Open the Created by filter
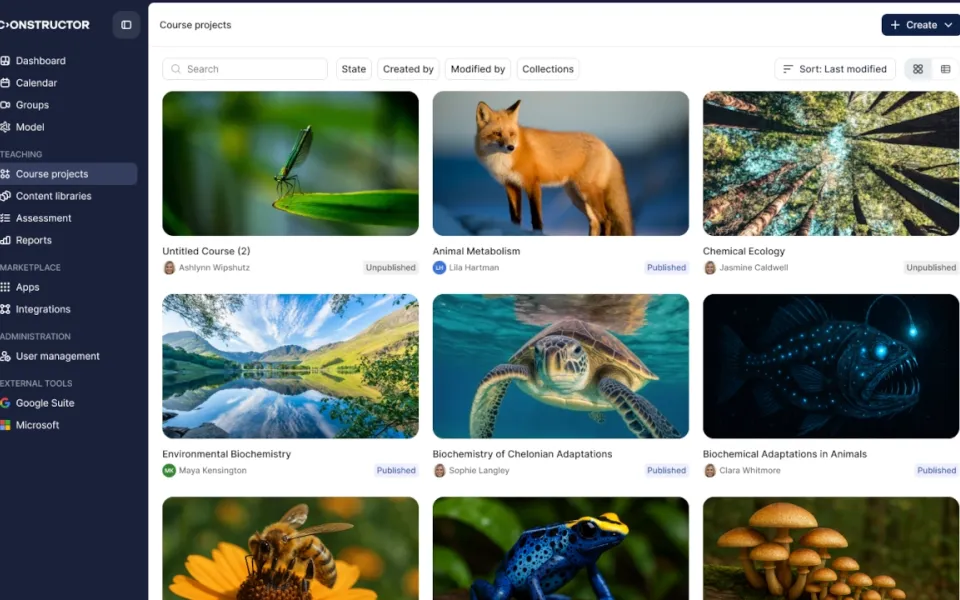This screenshot has width=960, height=600. (408, 69)
